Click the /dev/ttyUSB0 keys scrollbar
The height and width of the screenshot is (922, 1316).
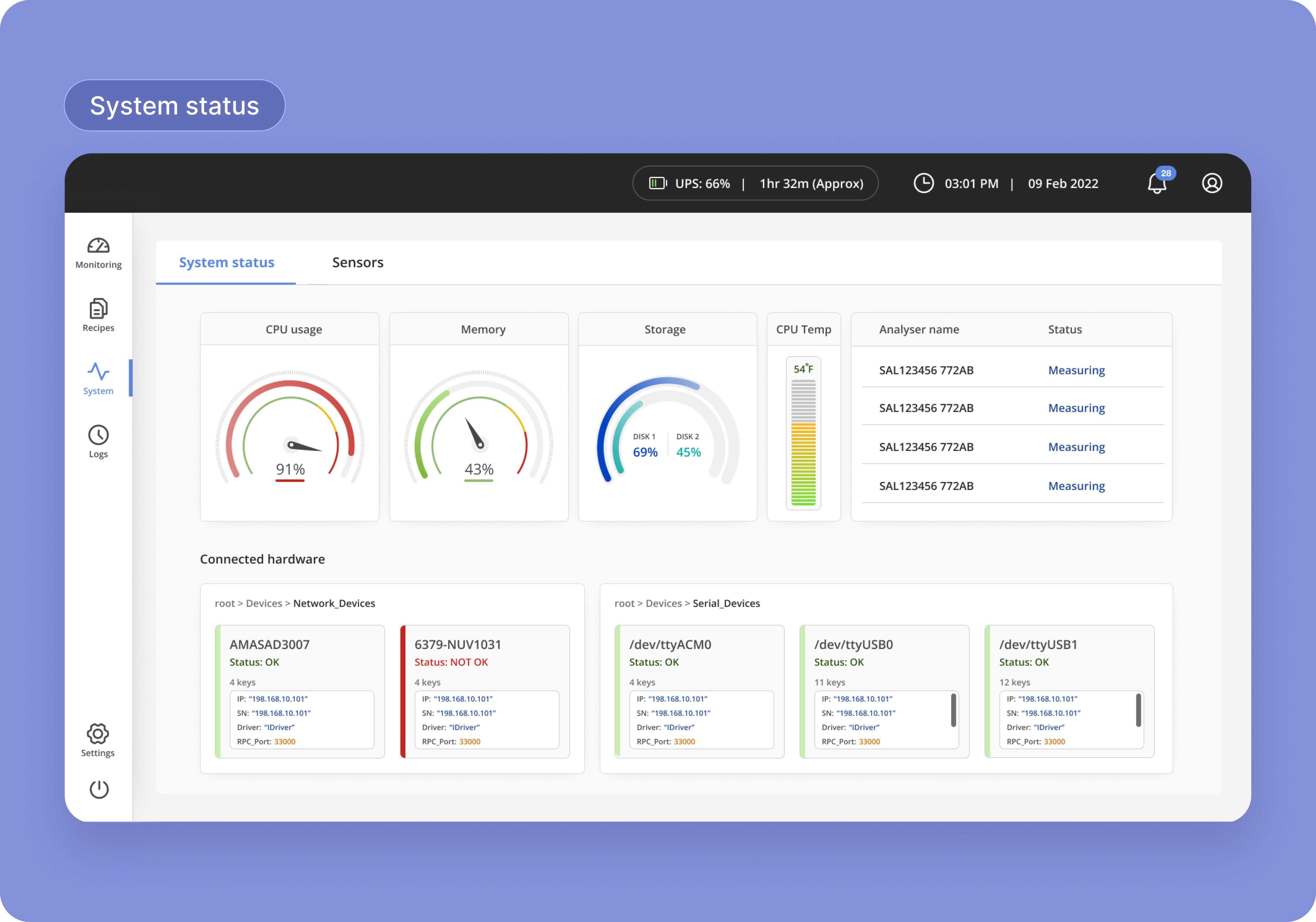953,710
